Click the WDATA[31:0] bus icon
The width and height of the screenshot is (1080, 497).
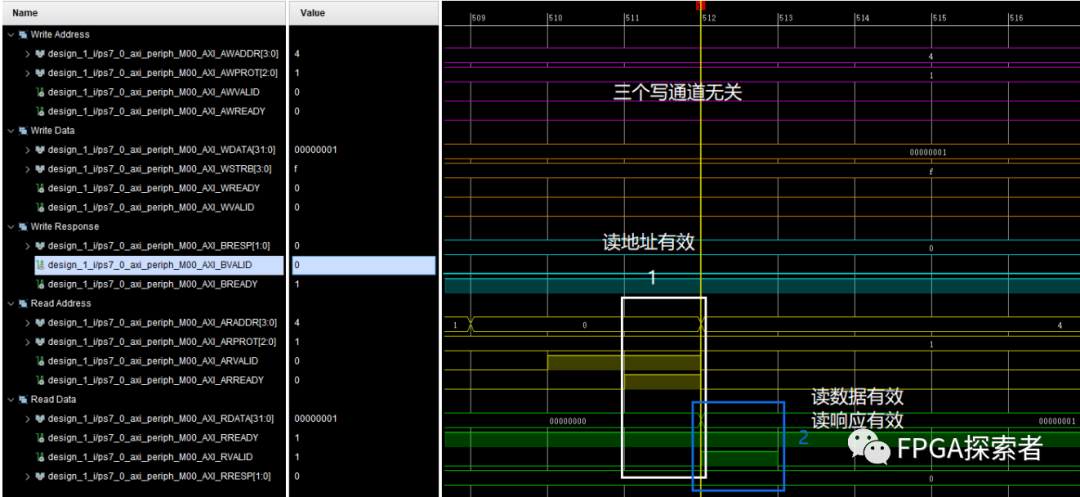(x=41, y=150)
